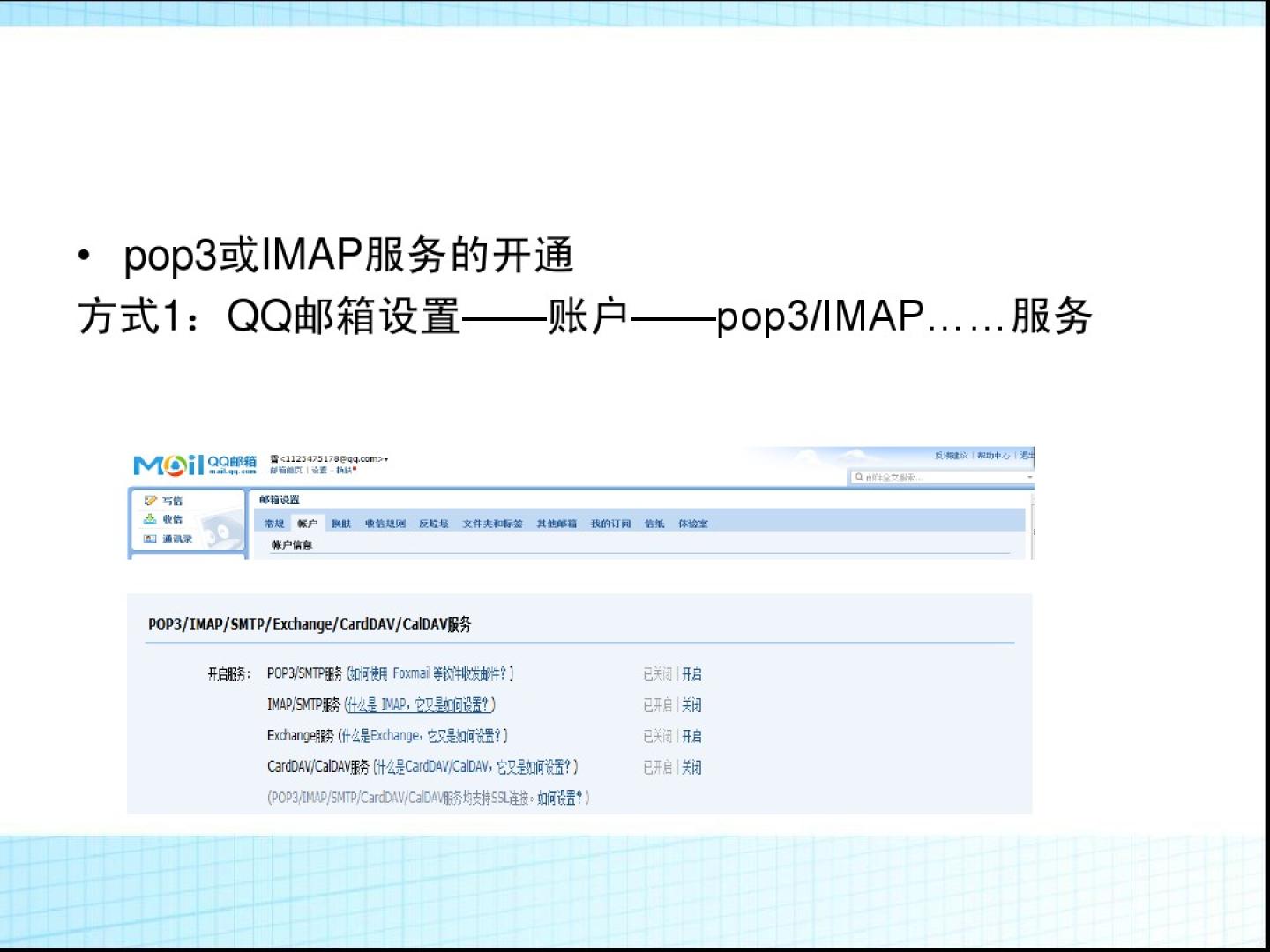Image resolution: width=1270 pixels, height=952 pixels.
Task: Open the search box dropdown arrow
Action: coord(1028,477)
